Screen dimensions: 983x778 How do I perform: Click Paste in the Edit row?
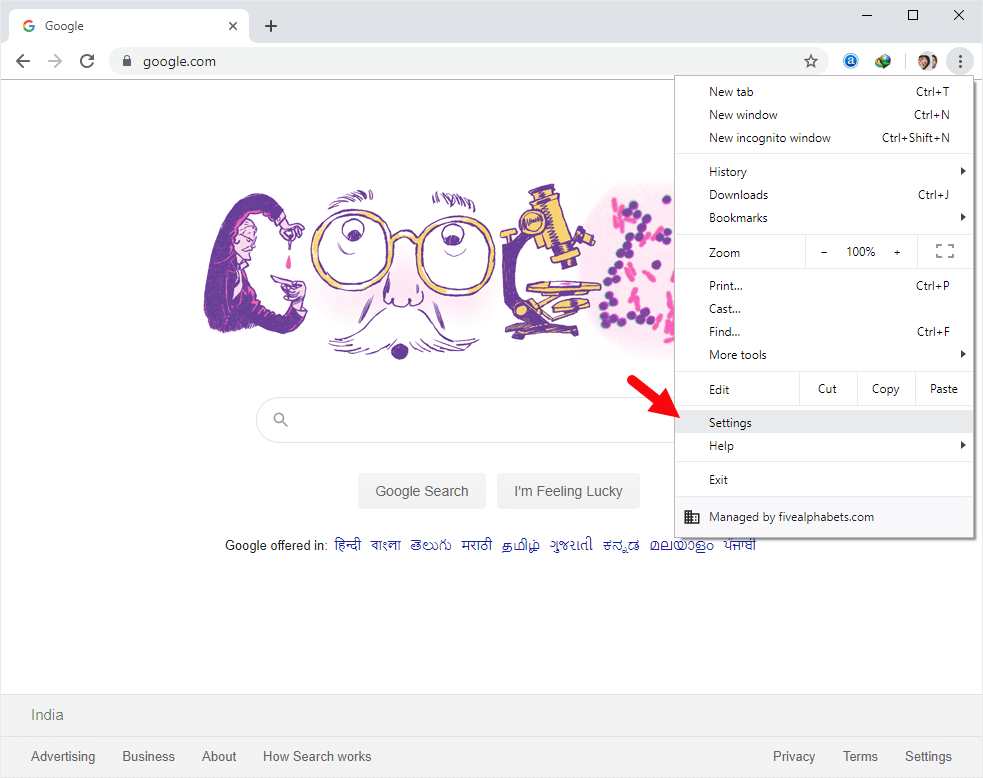(x=944, y=389)
